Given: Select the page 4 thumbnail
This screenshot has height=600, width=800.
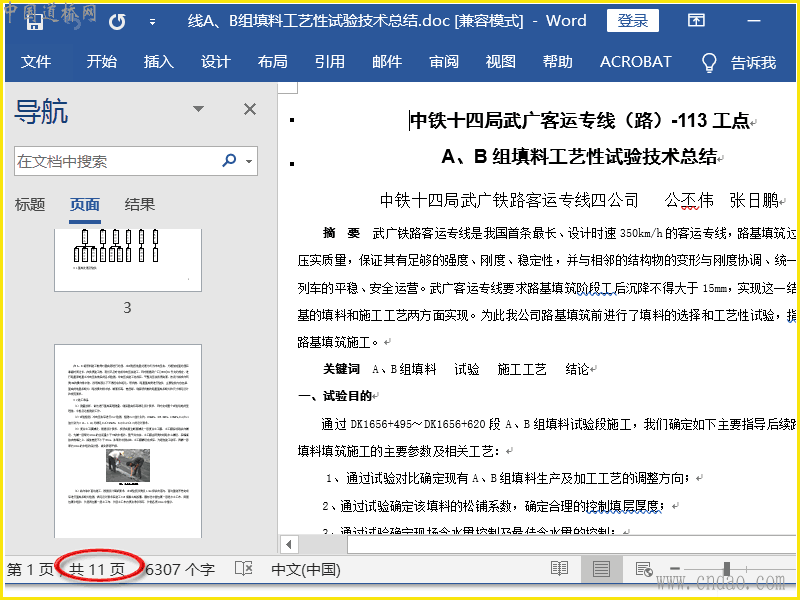Looking at the screenshot, I should click(x=127, y=440).
